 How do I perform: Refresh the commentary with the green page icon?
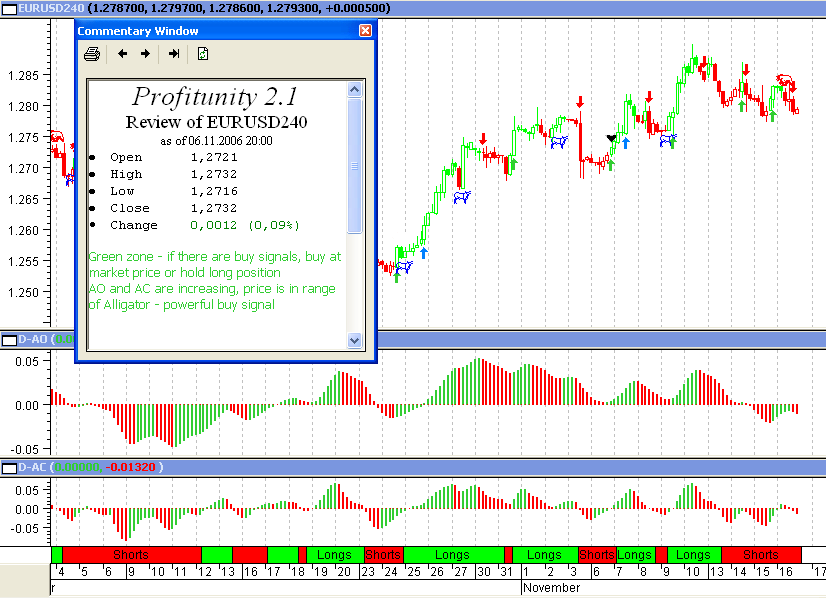click(203, 54)
